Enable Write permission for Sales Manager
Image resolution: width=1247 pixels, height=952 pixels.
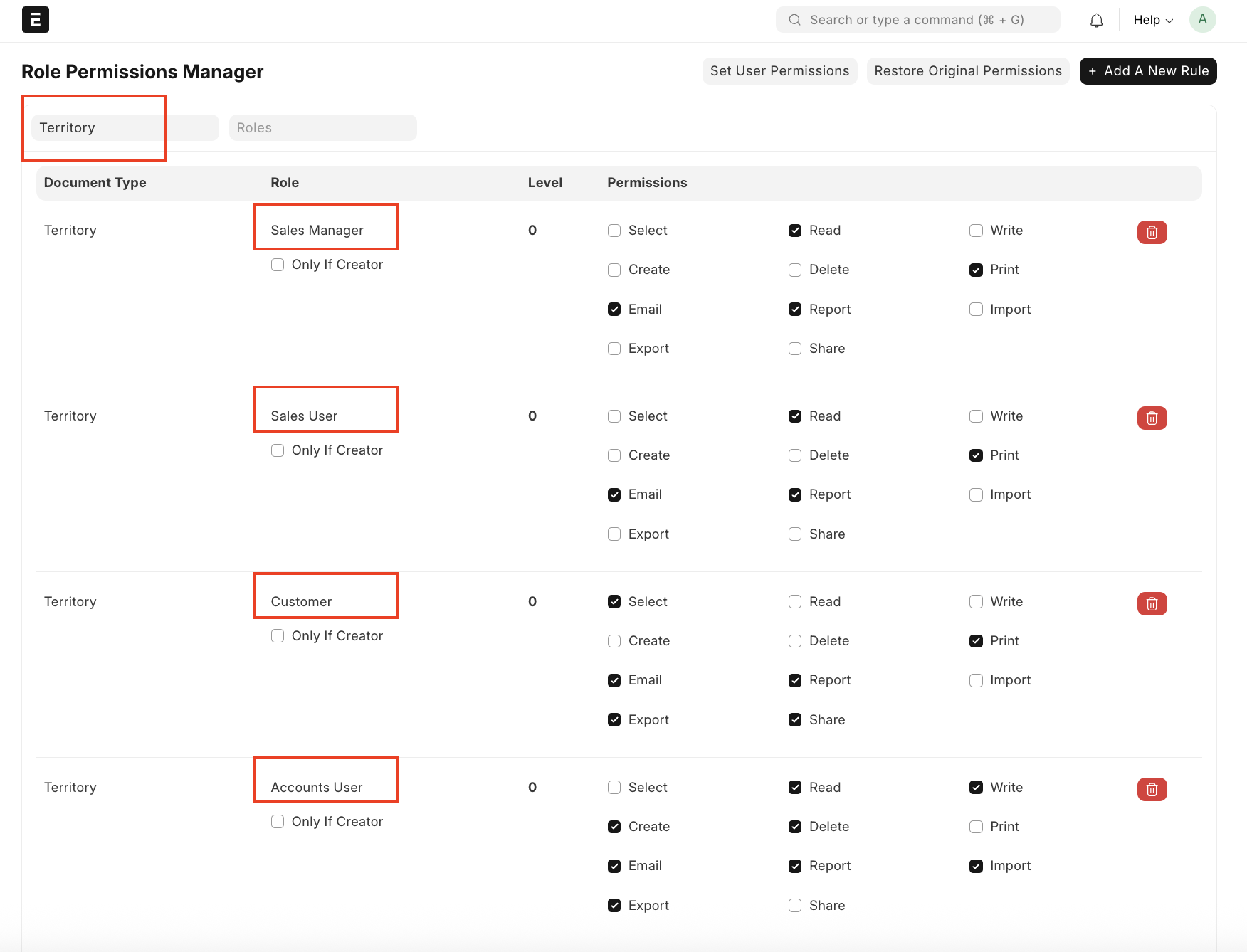click(976, 231)
